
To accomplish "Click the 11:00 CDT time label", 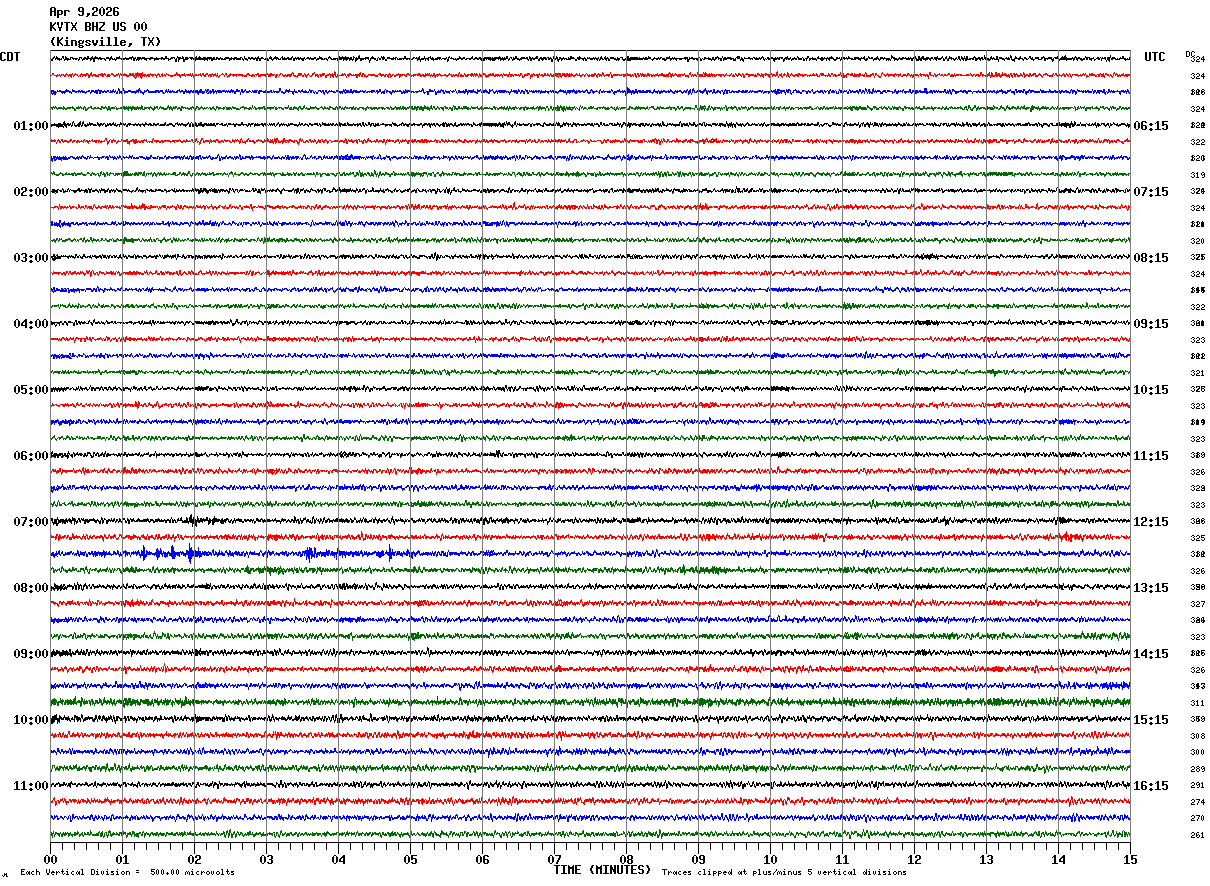I will (x=31, y=786).
